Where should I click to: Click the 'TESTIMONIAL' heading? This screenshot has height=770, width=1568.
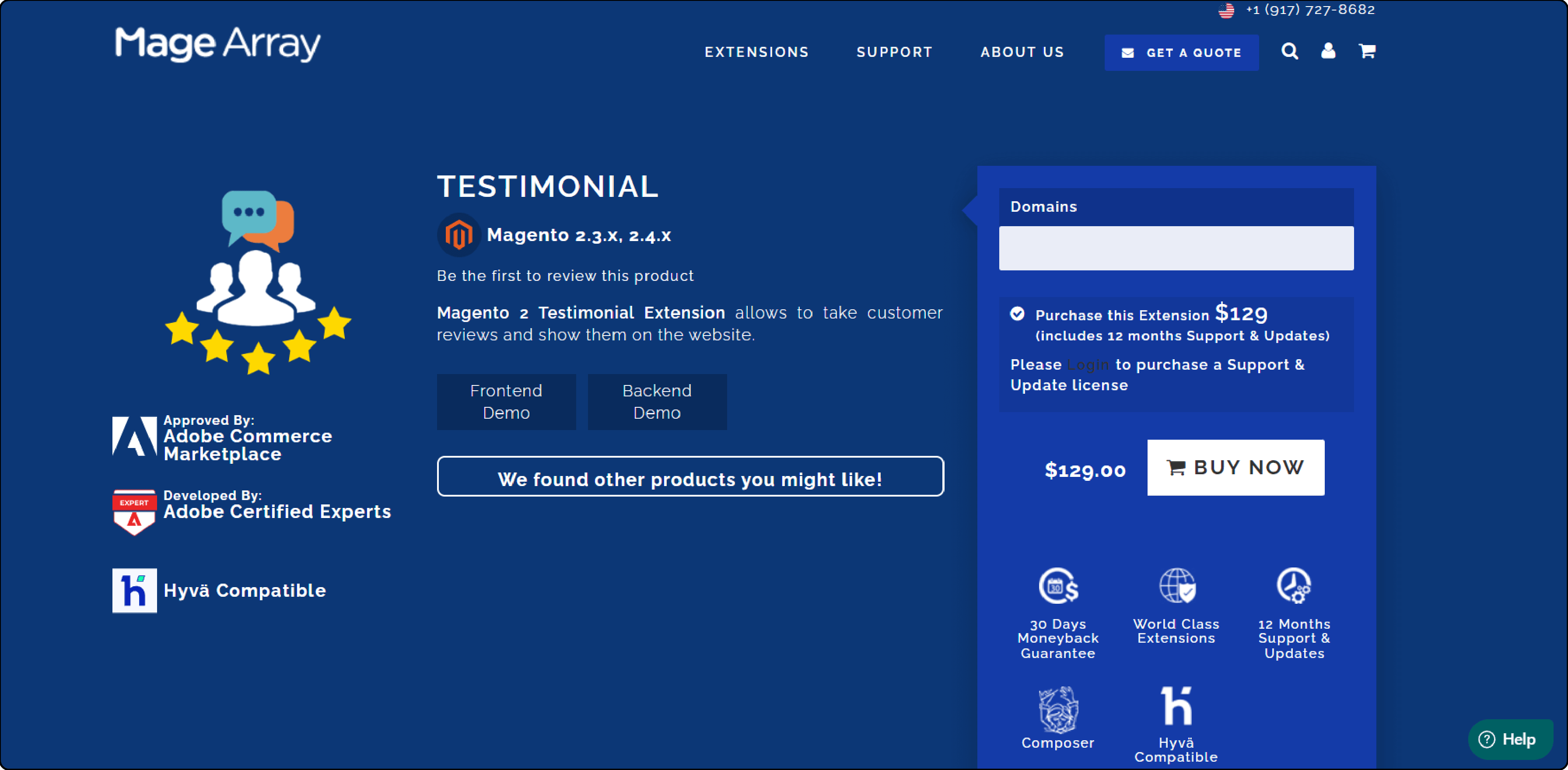548,186
